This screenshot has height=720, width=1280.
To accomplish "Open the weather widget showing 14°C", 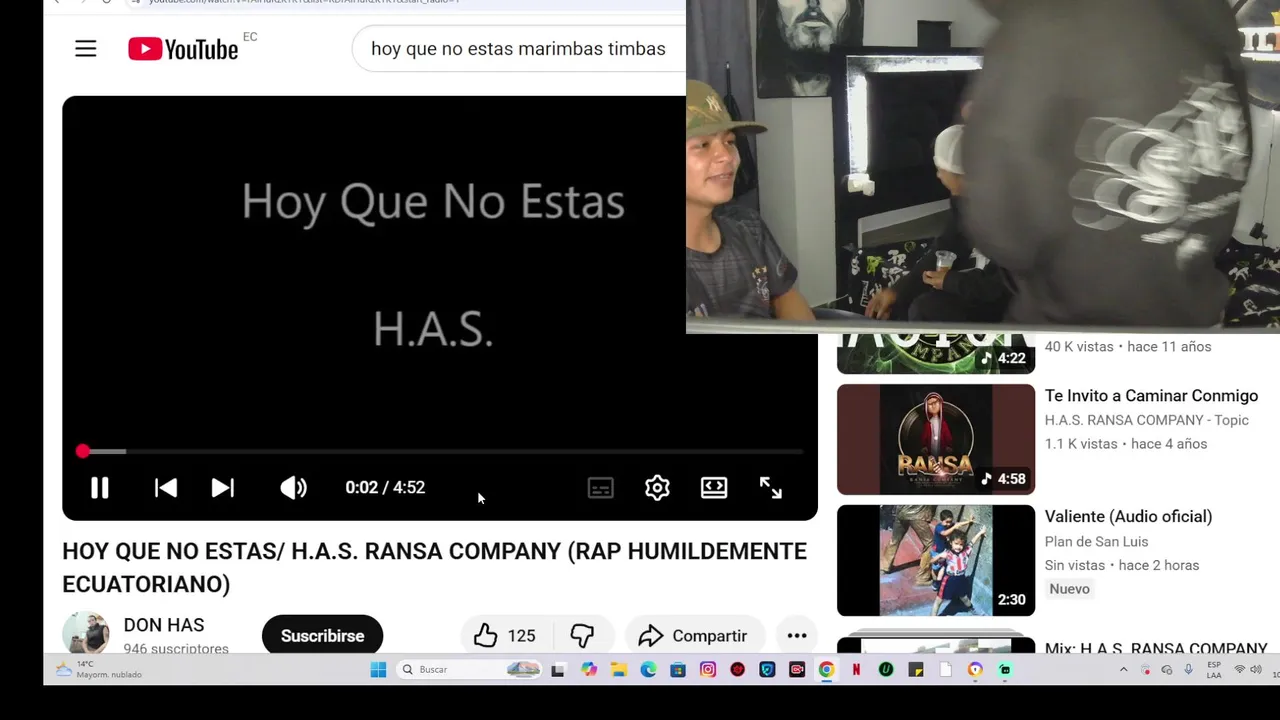I will (98, 670).
